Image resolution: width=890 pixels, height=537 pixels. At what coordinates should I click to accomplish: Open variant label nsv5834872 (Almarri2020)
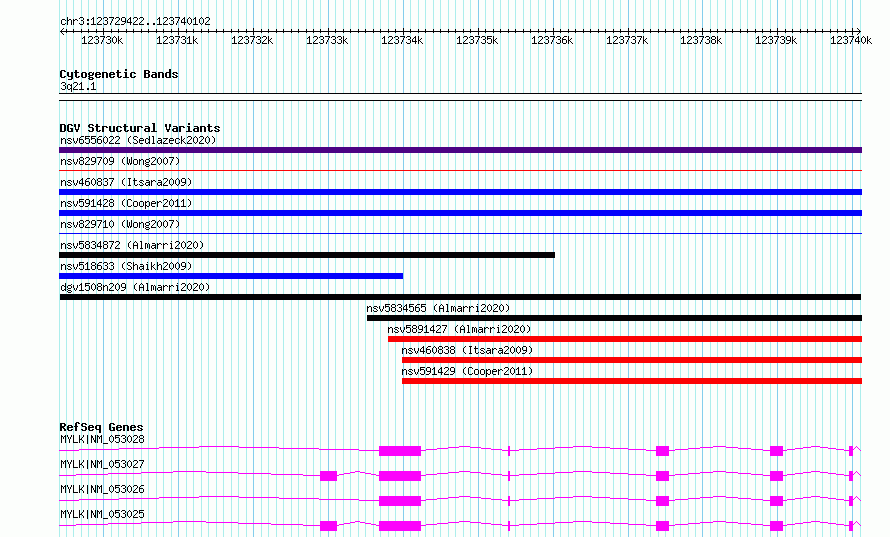[132, 245]
